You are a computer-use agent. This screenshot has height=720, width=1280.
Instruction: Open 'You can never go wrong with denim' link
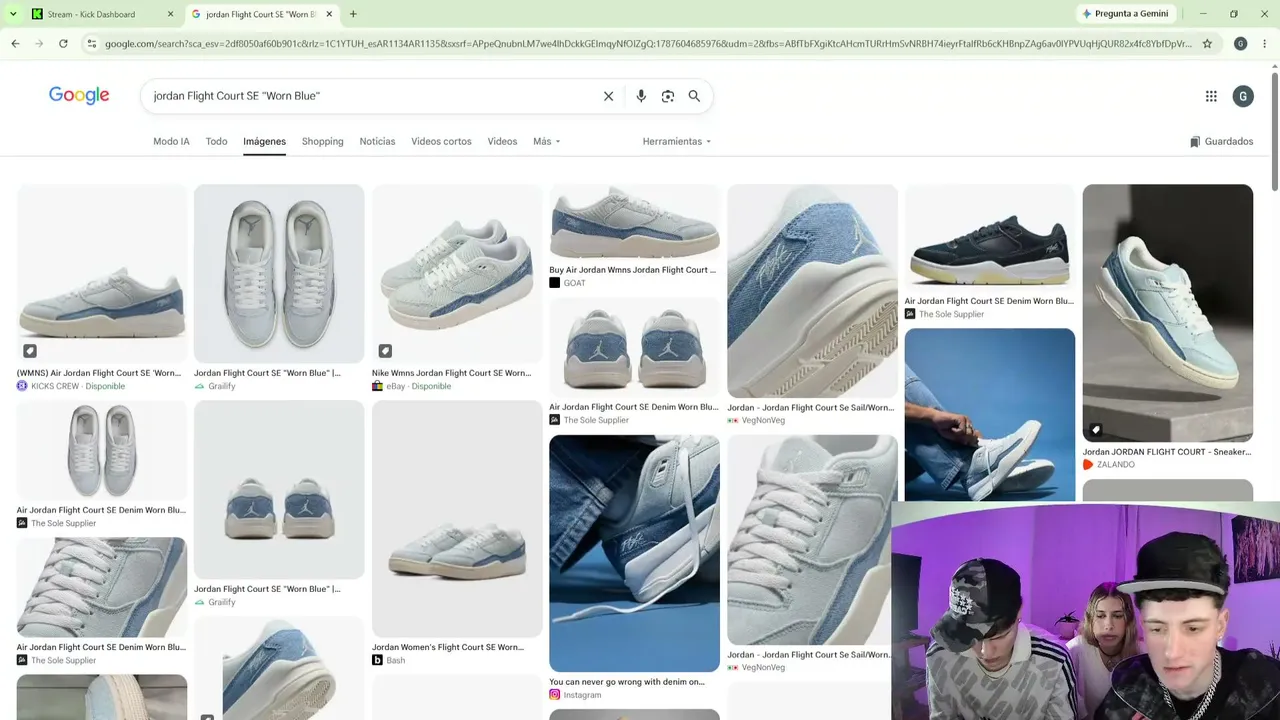pyautogui.click(x=627, y=682)
